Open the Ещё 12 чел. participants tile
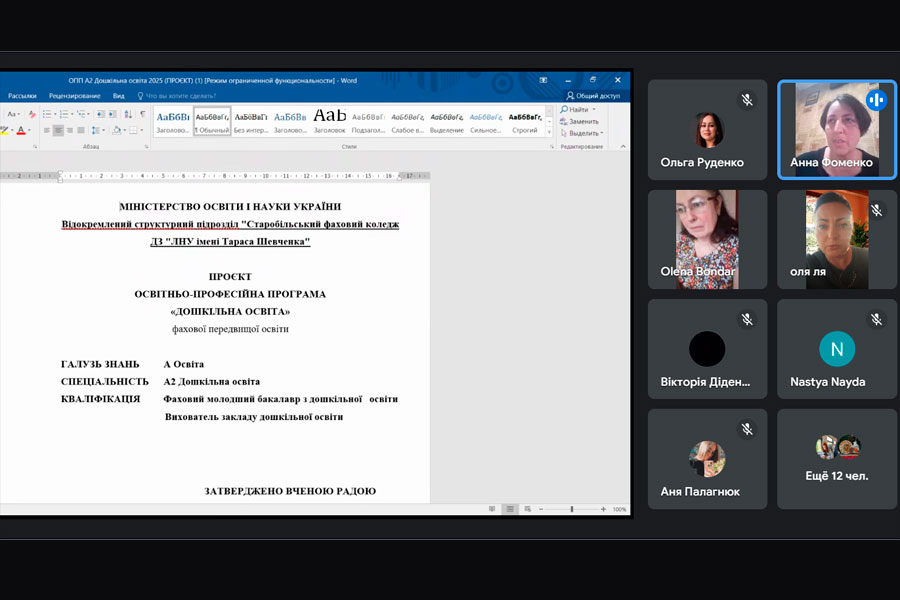900x600 pixels. pos(837,458)
